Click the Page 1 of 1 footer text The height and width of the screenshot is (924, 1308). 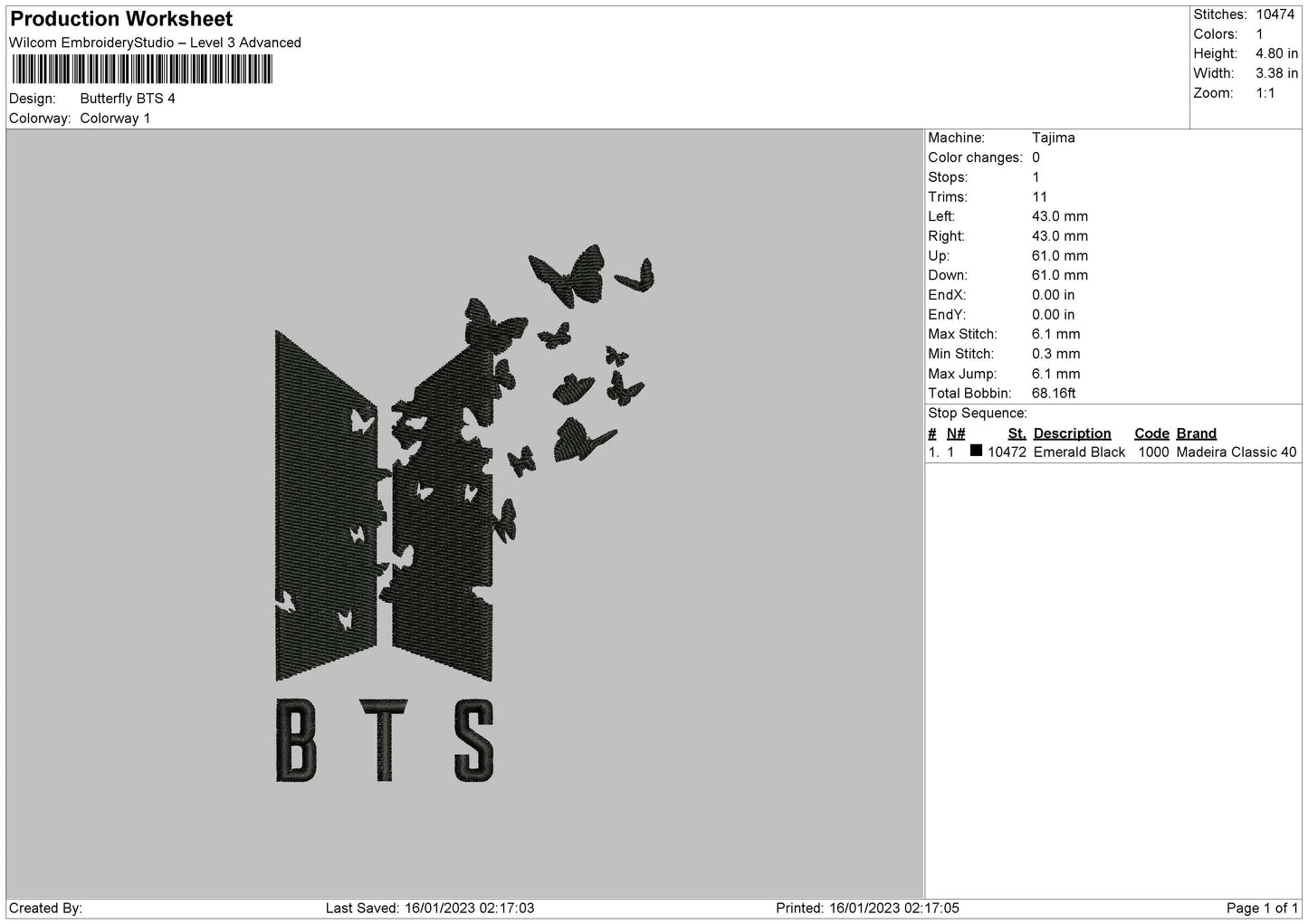click(x=1262, y=909)
